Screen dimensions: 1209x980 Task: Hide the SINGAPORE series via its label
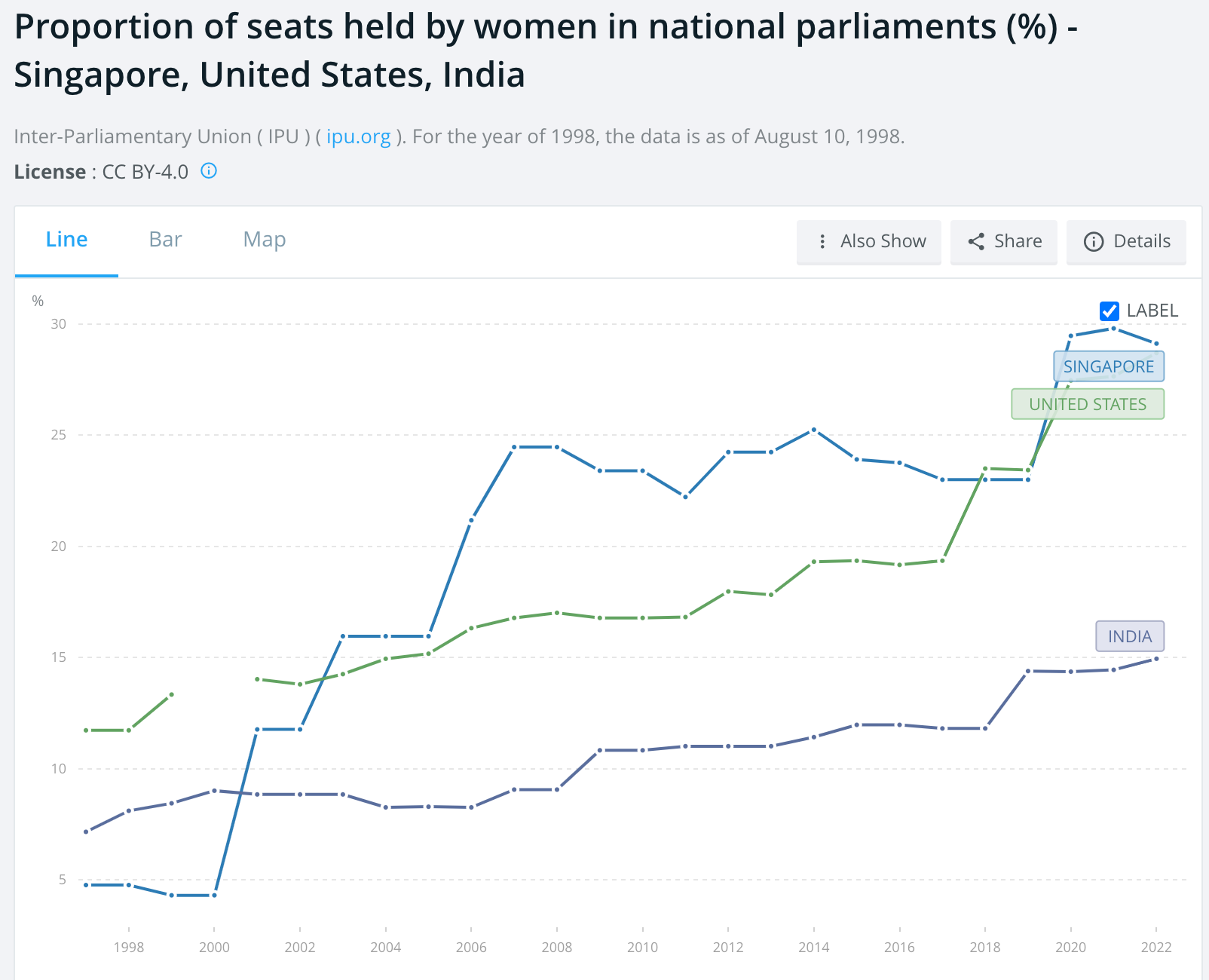pyautogui.click(x=1109, y=367)
